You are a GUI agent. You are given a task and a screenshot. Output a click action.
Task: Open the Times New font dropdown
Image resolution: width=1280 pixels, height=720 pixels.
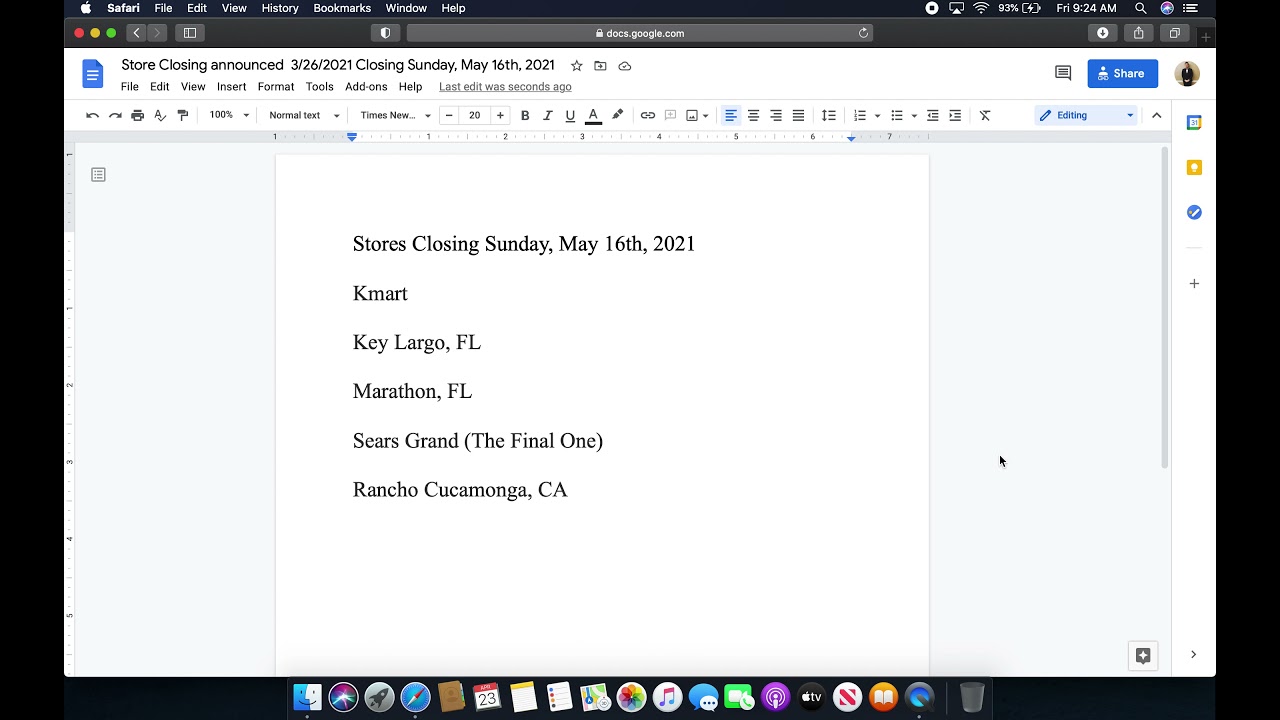pyautogui.click(x=395, y=115)
